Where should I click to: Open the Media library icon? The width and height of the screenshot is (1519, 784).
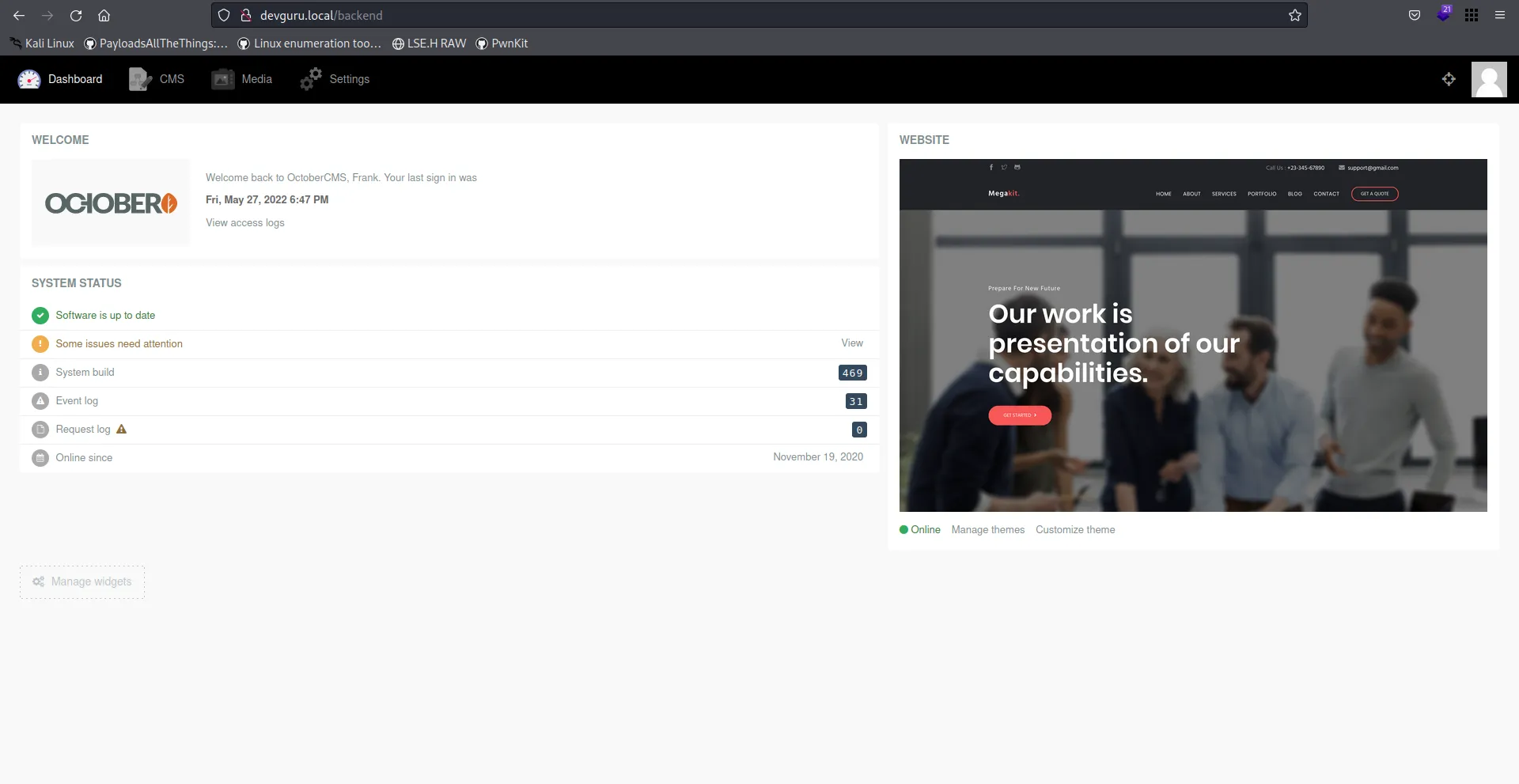[223, 79]
